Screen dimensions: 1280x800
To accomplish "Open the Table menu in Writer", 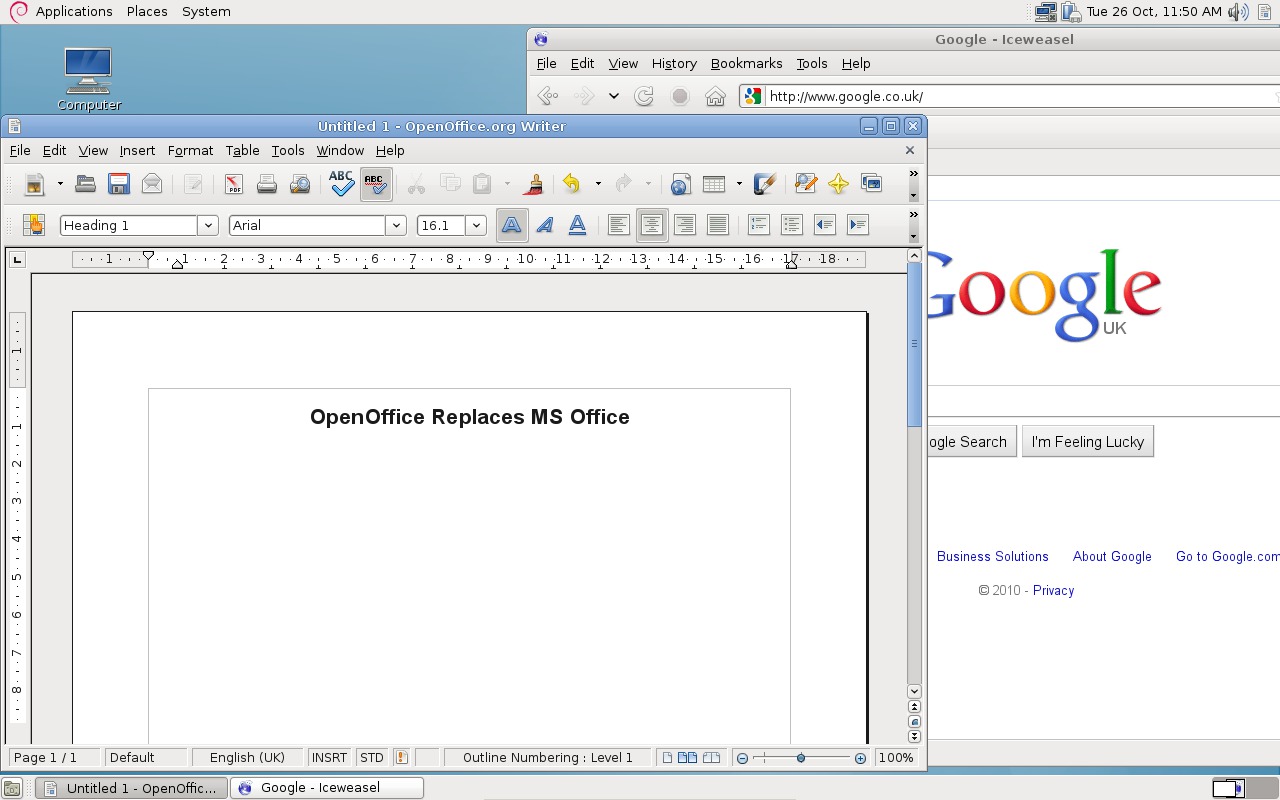I will click(x=242, y=150).
